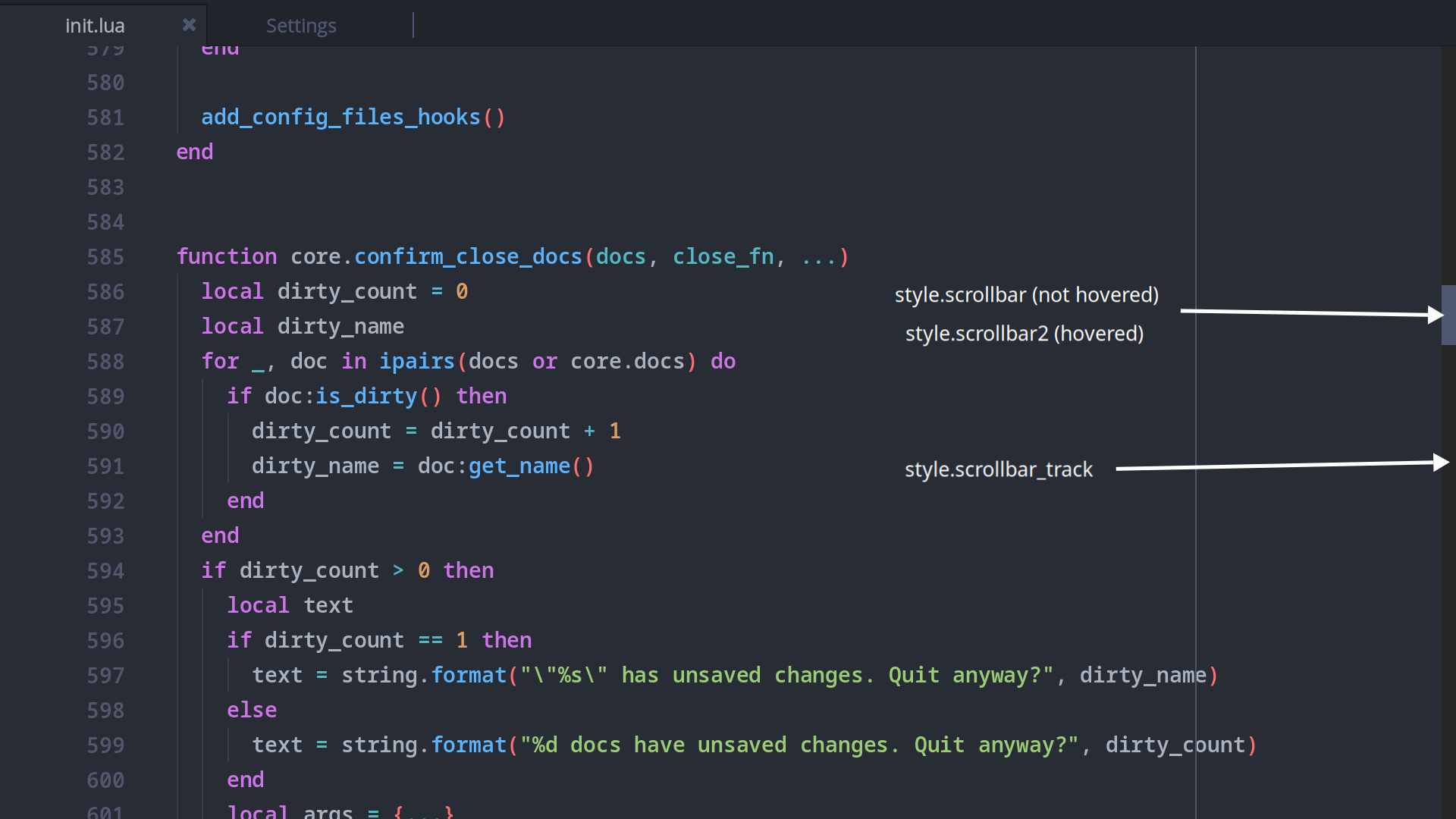The width and height of the screenshot is (1456, 819).
Task: Click the '%d docs have unsaved' string
Action: click(x=799, y=745)
